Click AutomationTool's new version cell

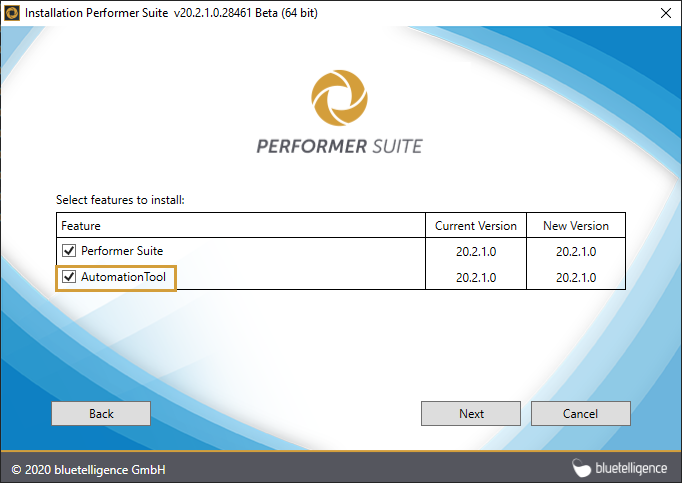[575, 278]
